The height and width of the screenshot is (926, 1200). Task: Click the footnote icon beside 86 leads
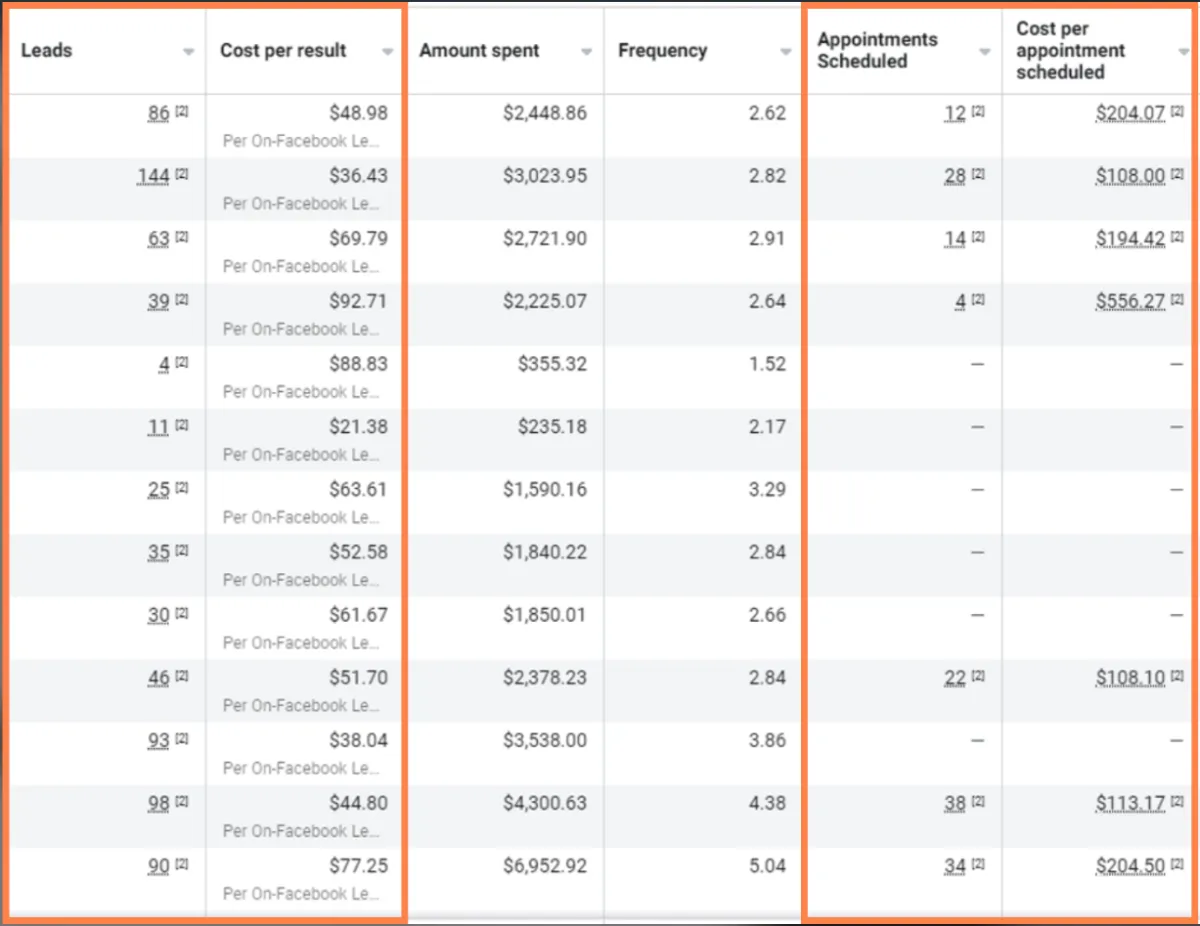(181, 112)
